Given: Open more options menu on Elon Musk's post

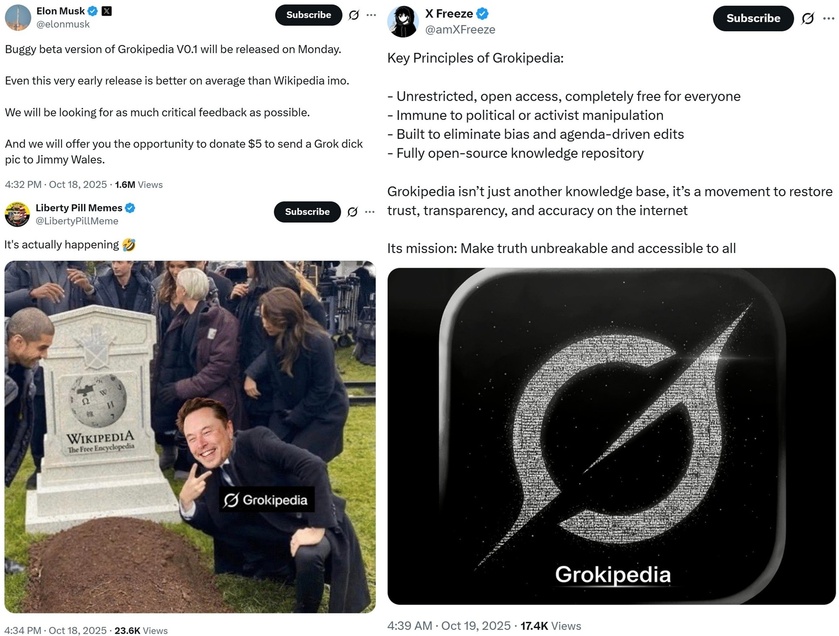Looking at the screenshot, I should coord(371,15).
